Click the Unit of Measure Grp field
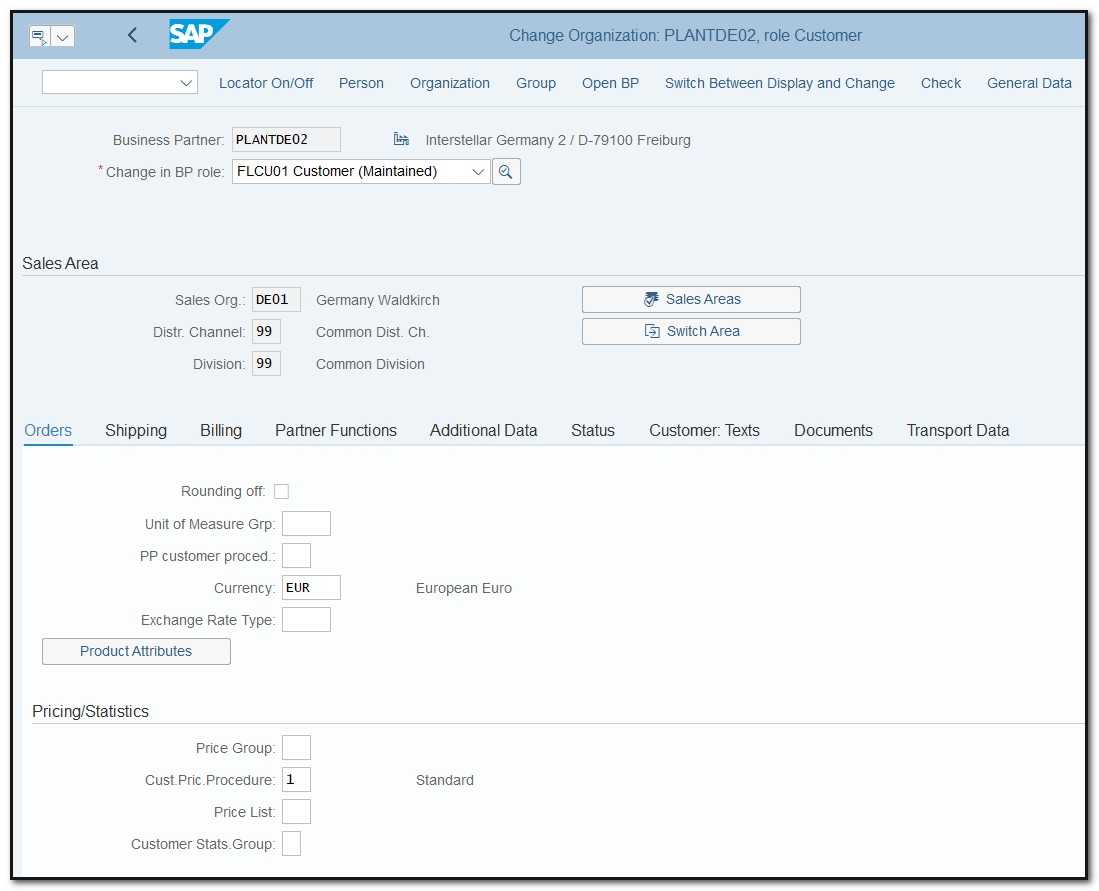Viewport: 1099px width, 891px height. coord(306,524)
